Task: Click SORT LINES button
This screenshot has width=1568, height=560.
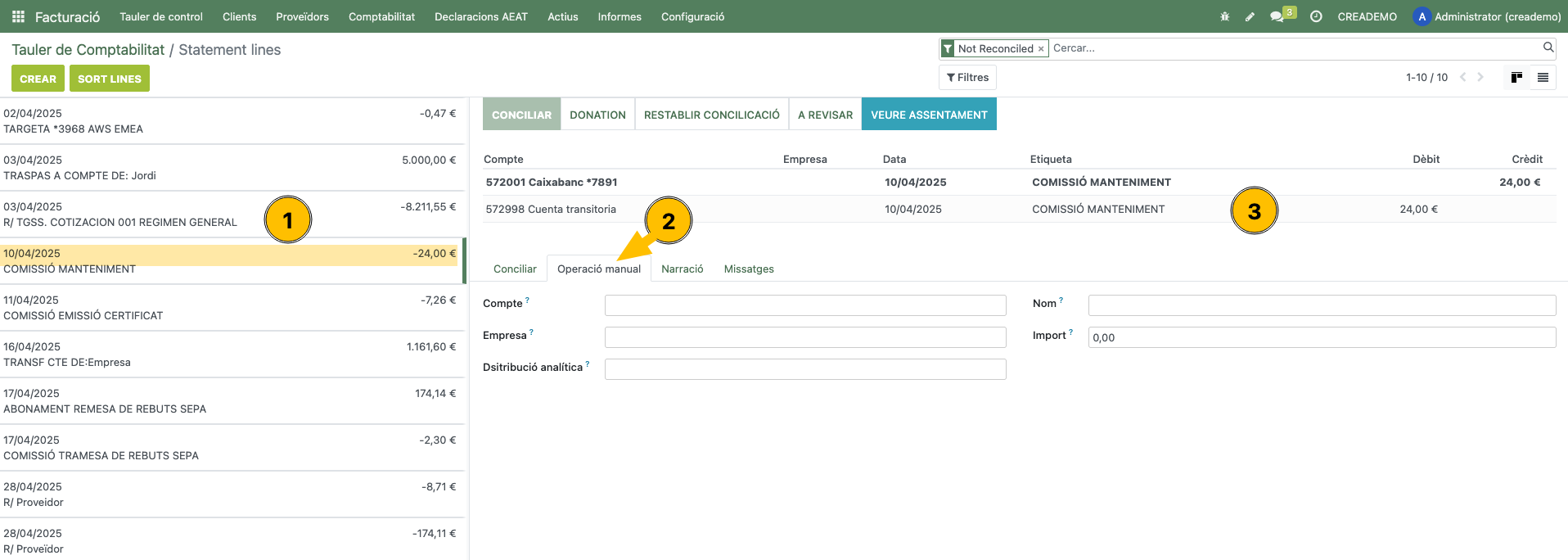Action: (x=109, y=79)
